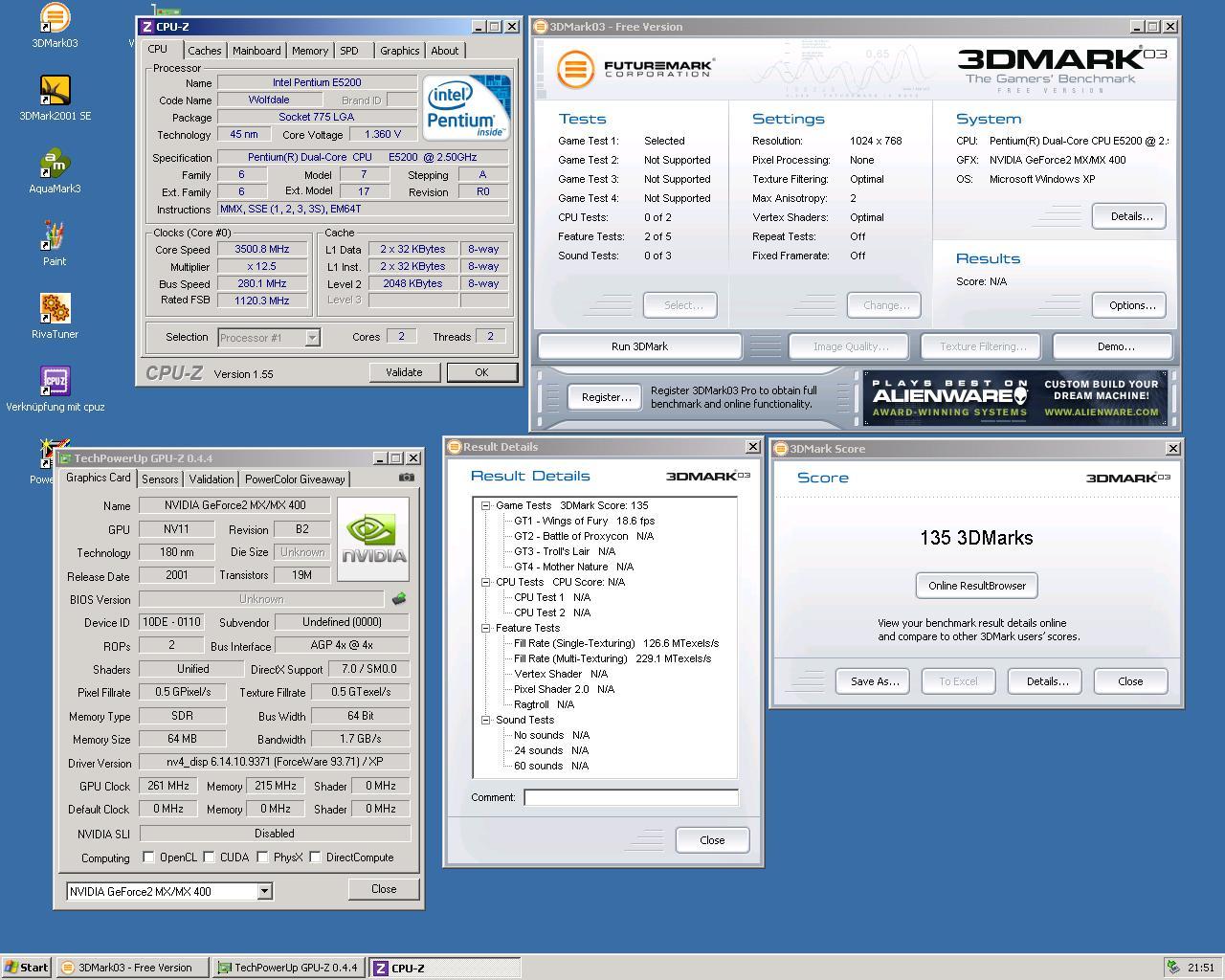The width and height of the screenshot is (1225, 980).
Task: Open Memory tab in CPU-Z
Action: 310,51
